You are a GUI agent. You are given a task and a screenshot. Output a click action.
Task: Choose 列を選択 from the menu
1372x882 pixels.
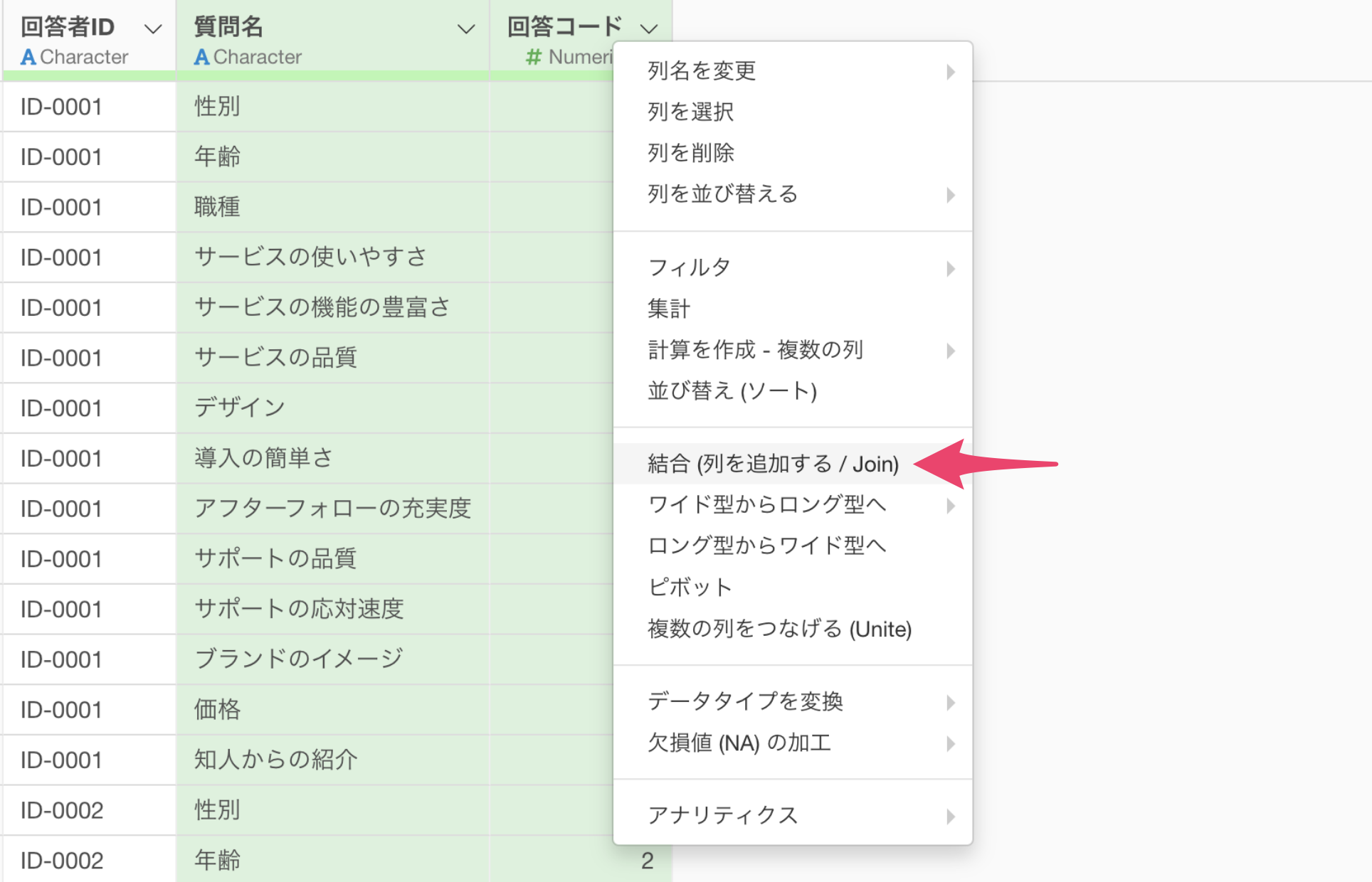(690, 112)
